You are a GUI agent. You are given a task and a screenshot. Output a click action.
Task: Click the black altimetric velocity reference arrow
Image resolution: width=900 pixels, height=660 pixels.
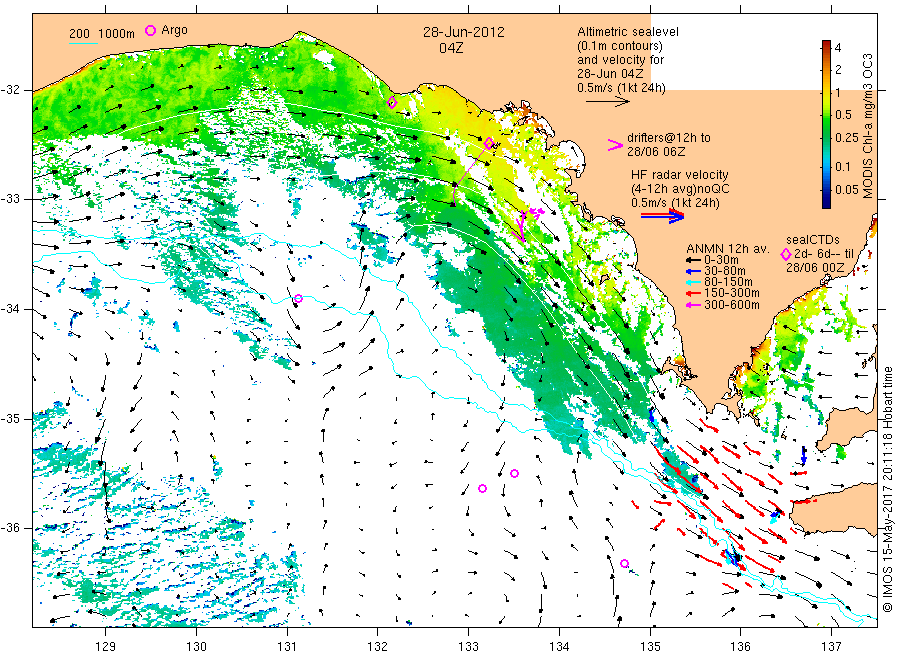tap(608, 102)
